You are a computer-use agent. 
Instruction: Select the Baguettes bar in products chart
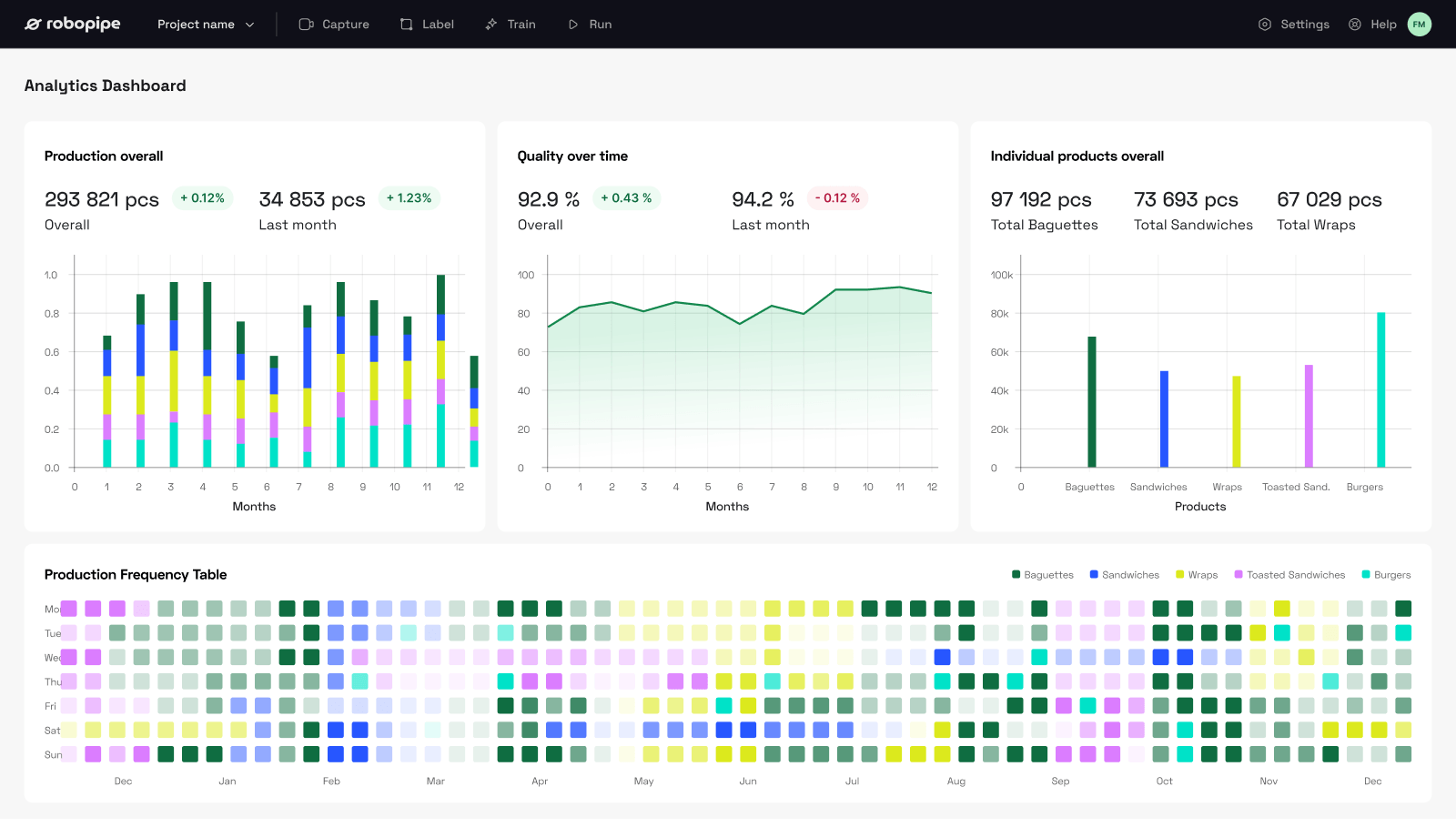pos(1092,402)
